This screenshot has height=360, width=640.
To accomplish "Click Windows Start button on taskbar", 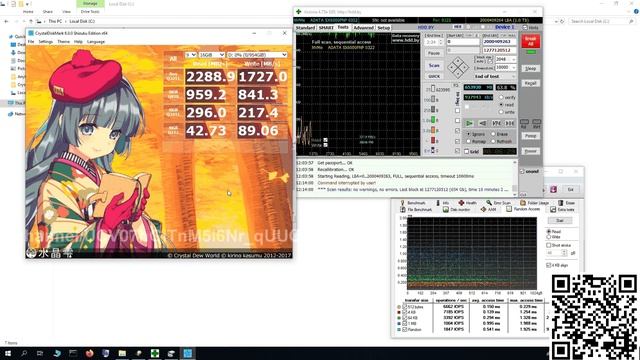I will coord(7,353).
